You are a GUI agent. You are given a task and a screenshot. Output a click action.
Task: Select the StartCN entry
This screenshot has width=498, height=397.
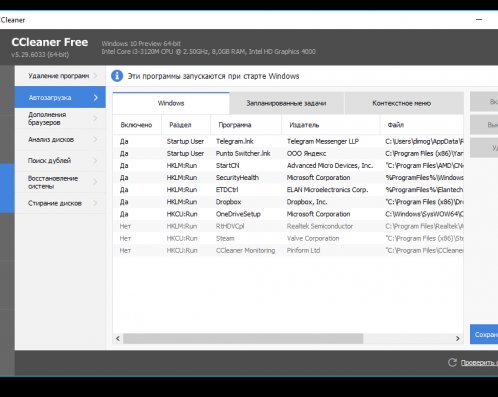click(x=288, y=166)
